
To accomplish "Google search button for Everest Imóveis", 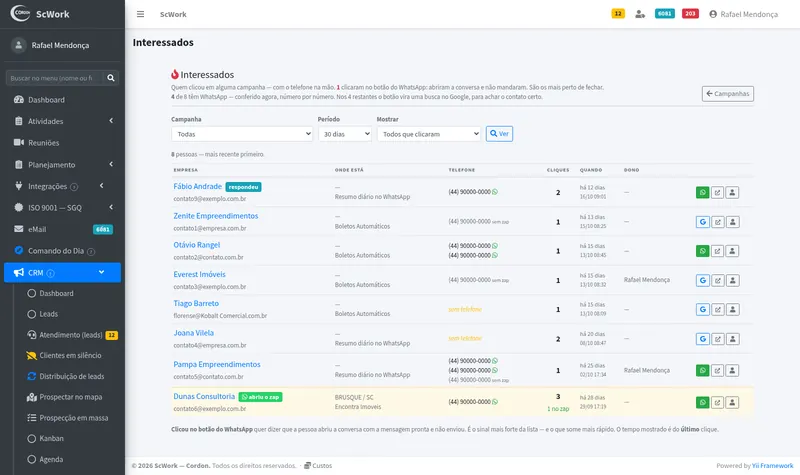I will coord(703,280).
